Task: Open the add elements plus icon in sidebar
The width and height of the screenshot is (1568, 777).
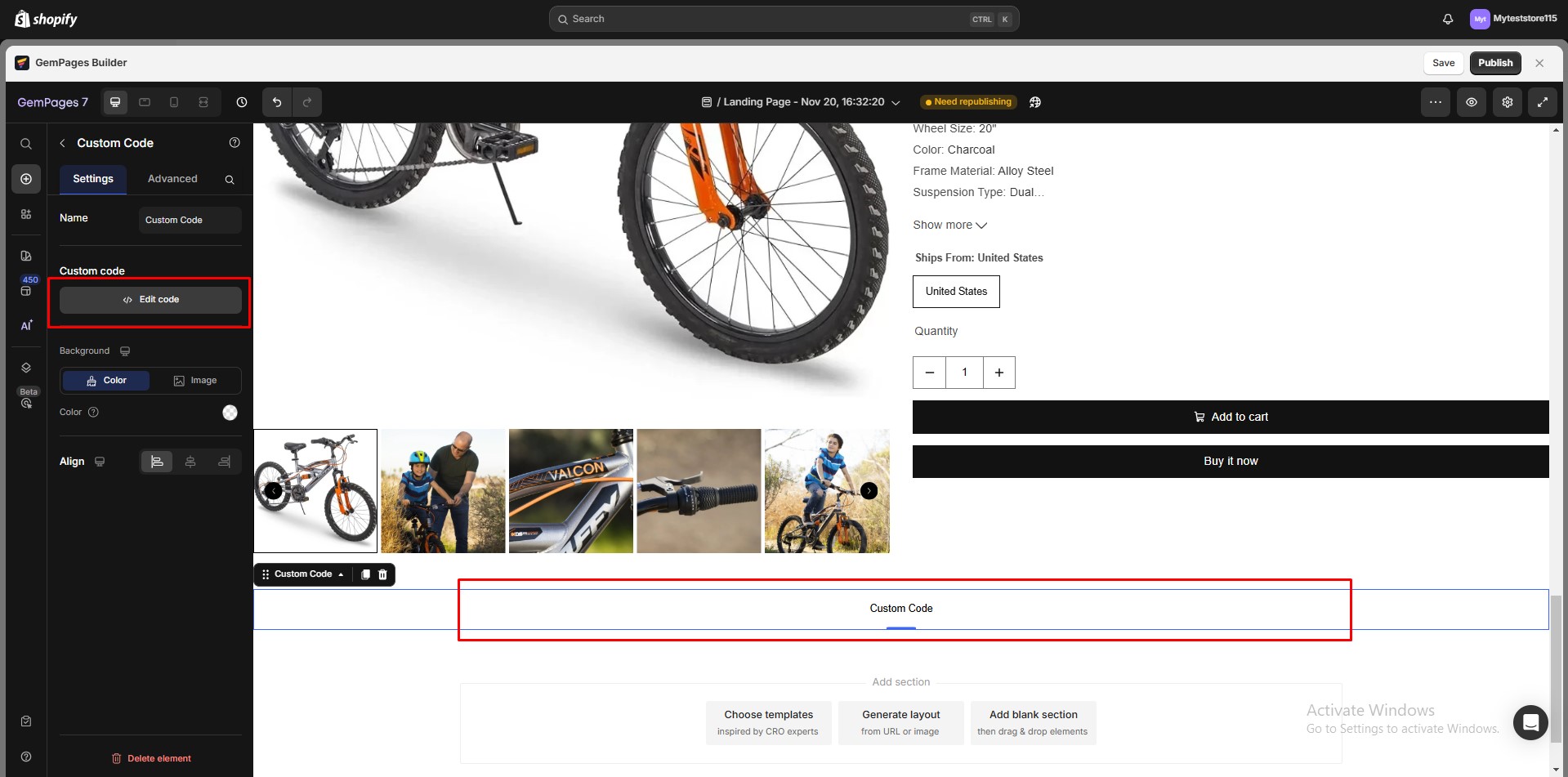Action: coord(25,178)
